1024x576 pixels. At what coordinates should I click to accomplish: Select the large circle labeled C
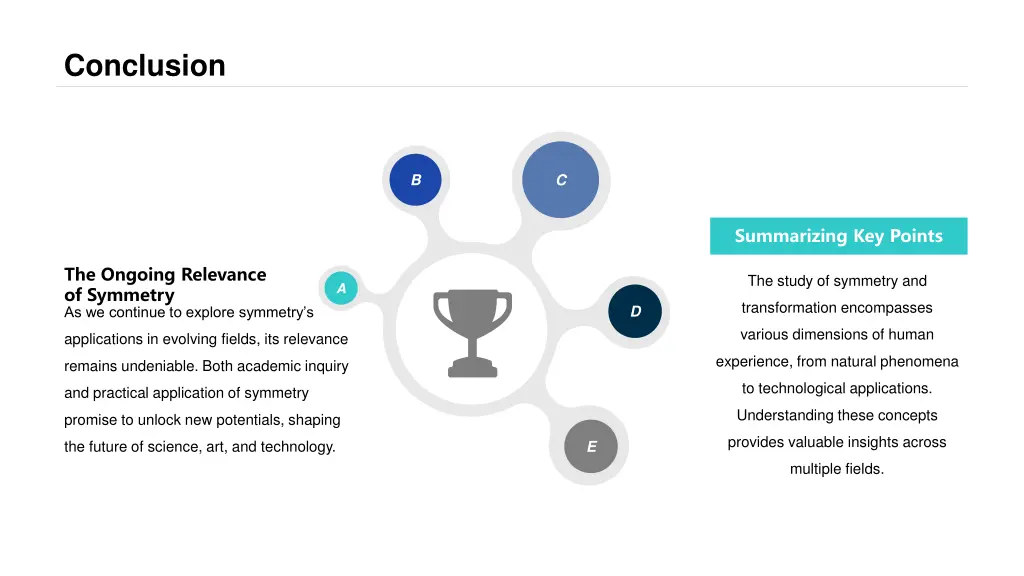point(560,180)
